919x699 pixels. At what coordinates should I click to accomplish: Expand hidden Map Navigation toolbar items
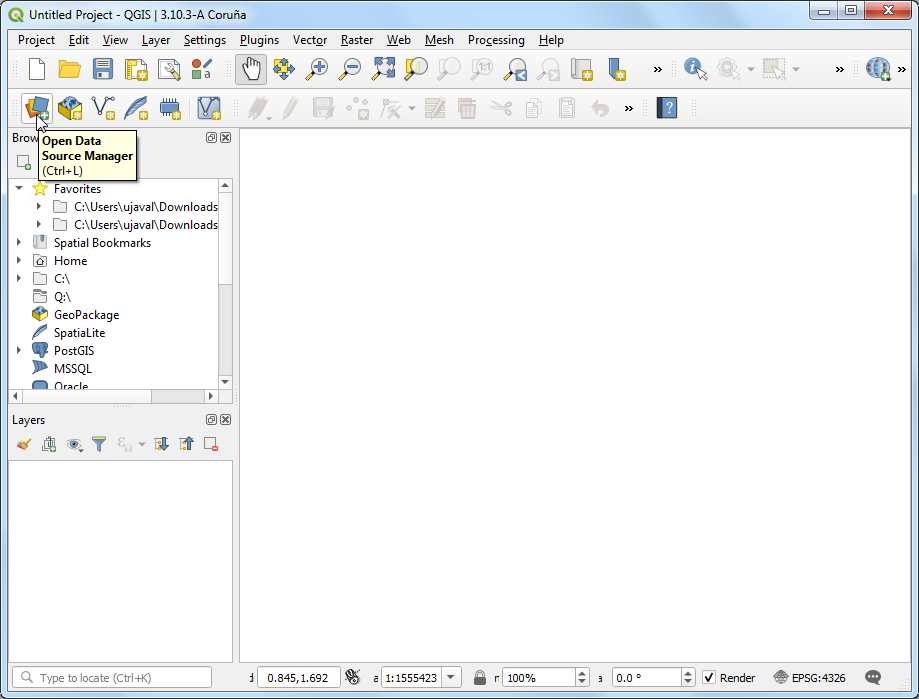point(658,70)
